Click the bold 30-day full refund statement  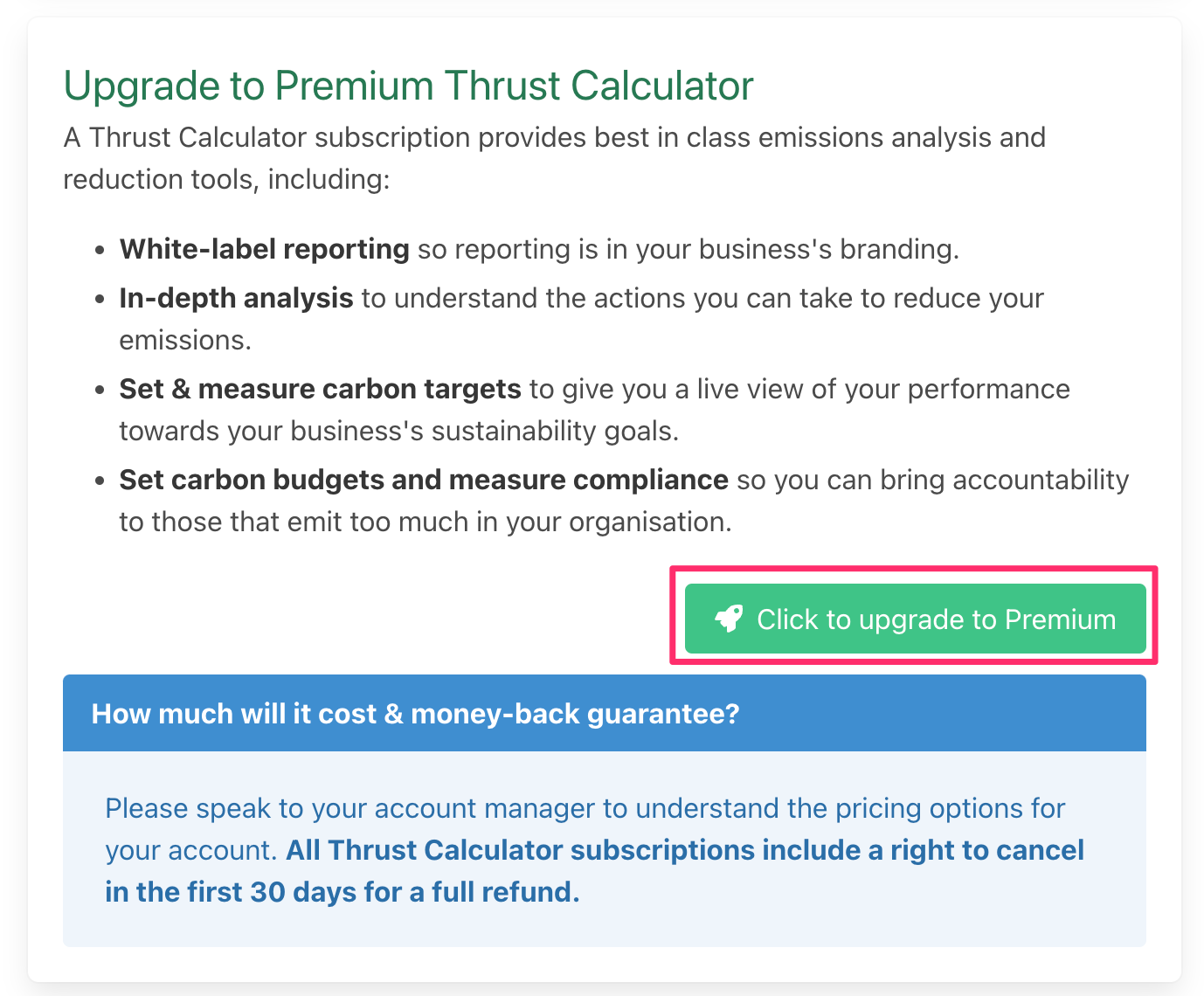[594, 872]
